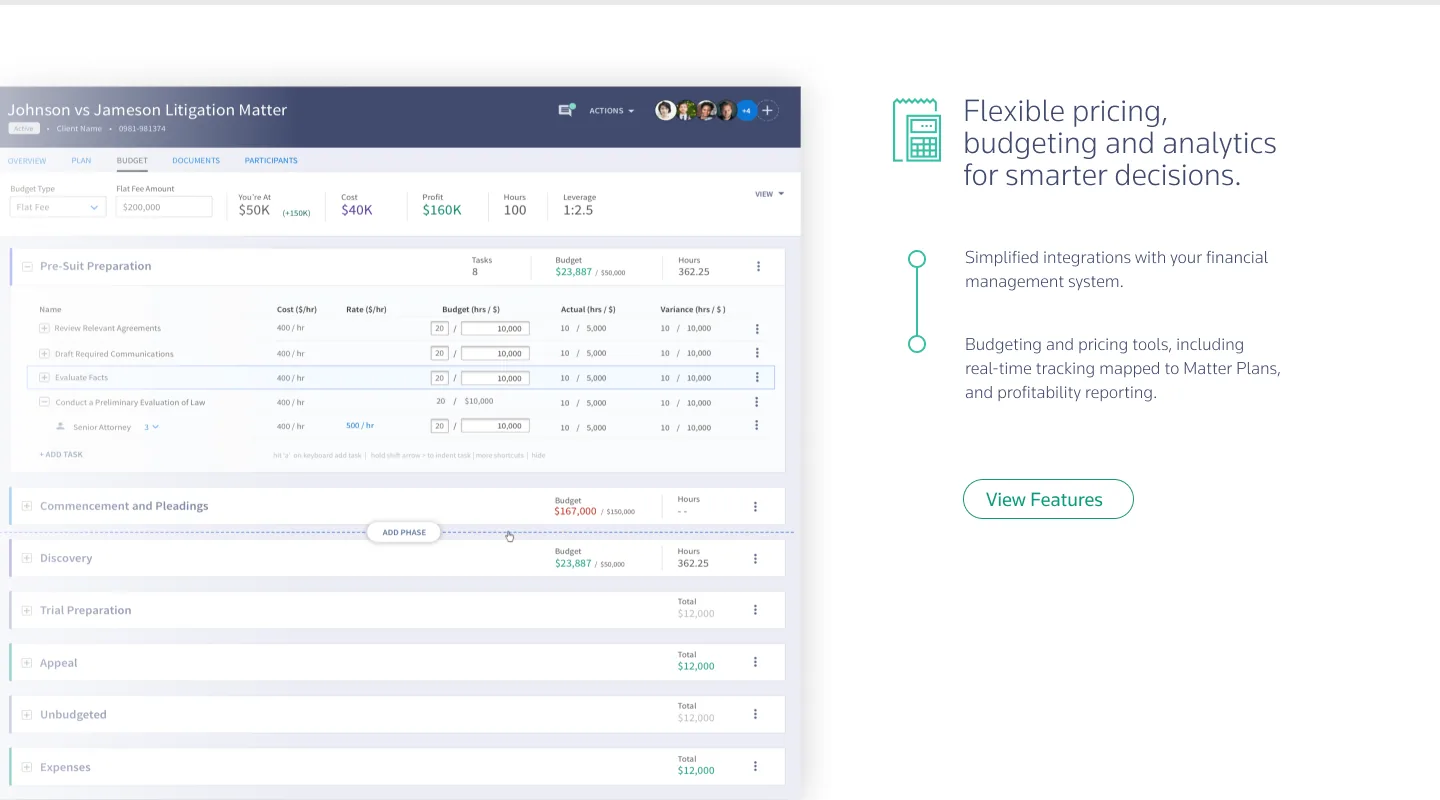Click the 500 / hr rate link
This screenshot has height=800, width=1440.
(x=360, y=426)
